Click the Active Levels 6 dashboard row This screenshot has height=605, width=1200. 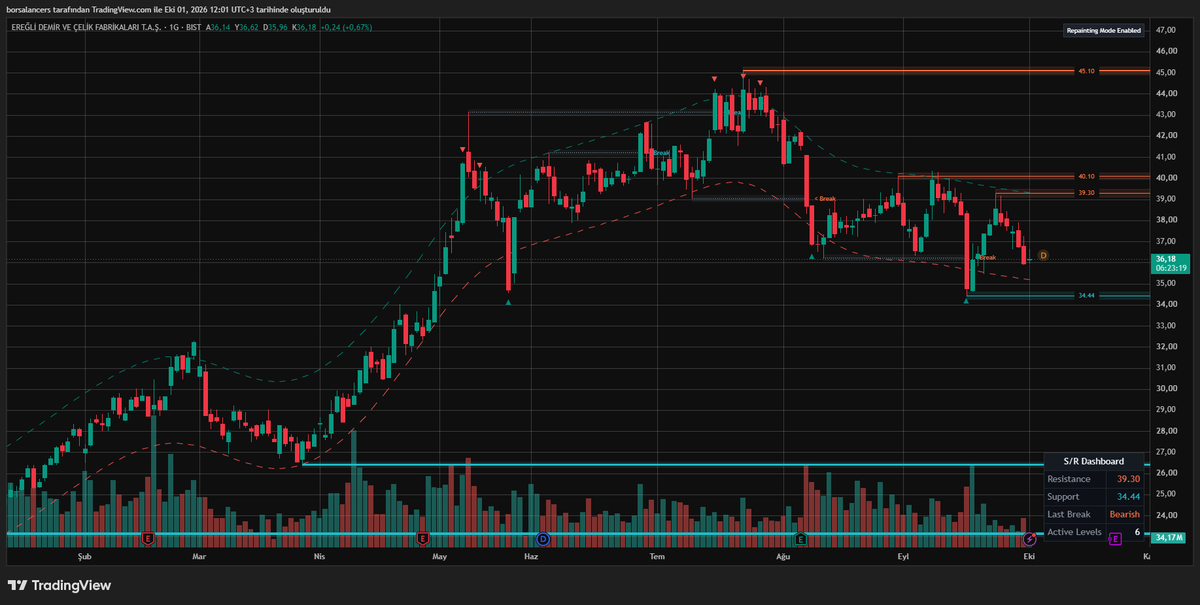[x=1096, y=532]
